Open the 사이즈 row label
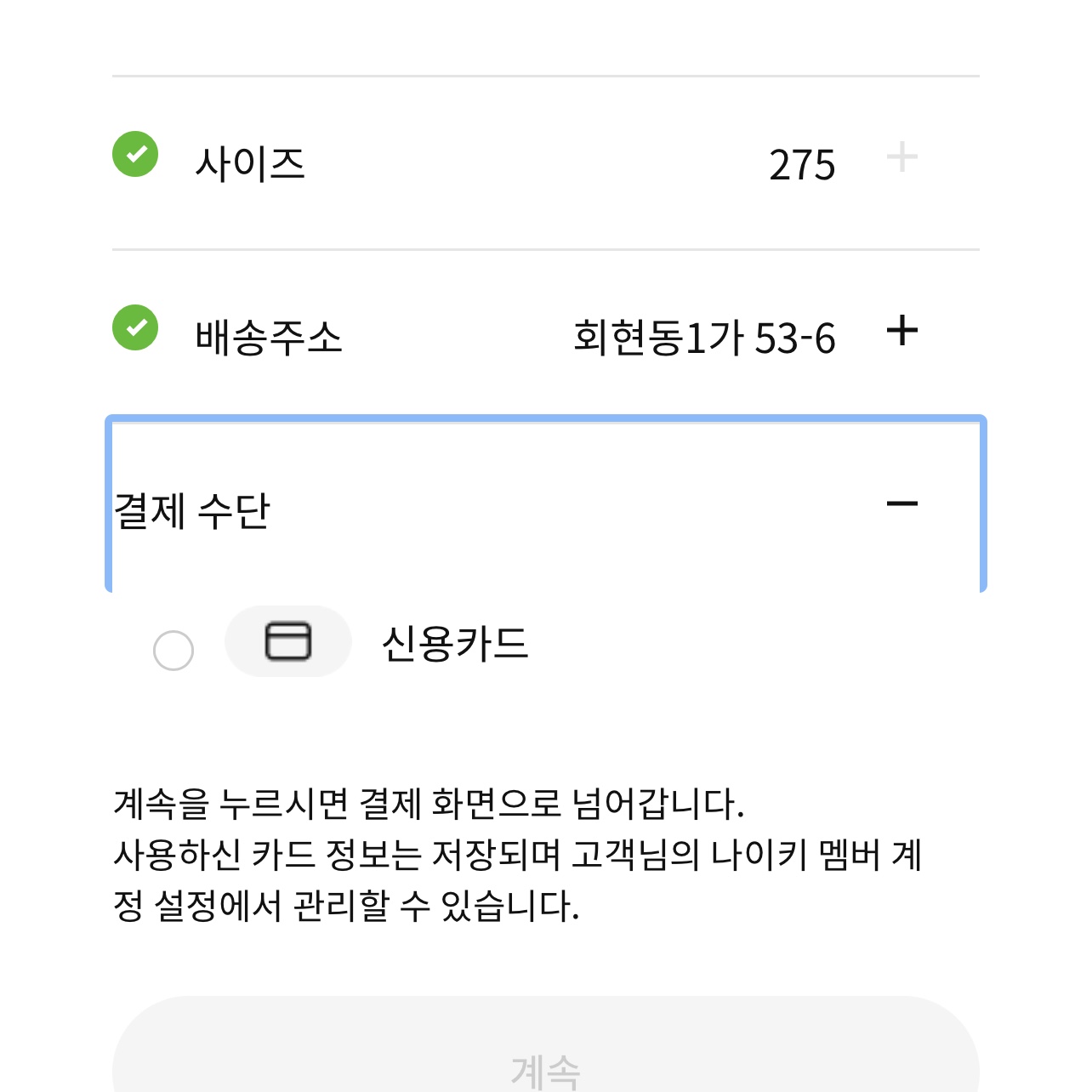 250,163
